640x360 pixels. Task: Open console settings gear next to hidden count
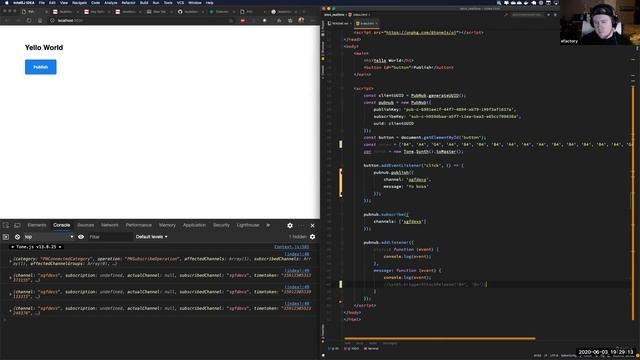(x=313, y=237)
